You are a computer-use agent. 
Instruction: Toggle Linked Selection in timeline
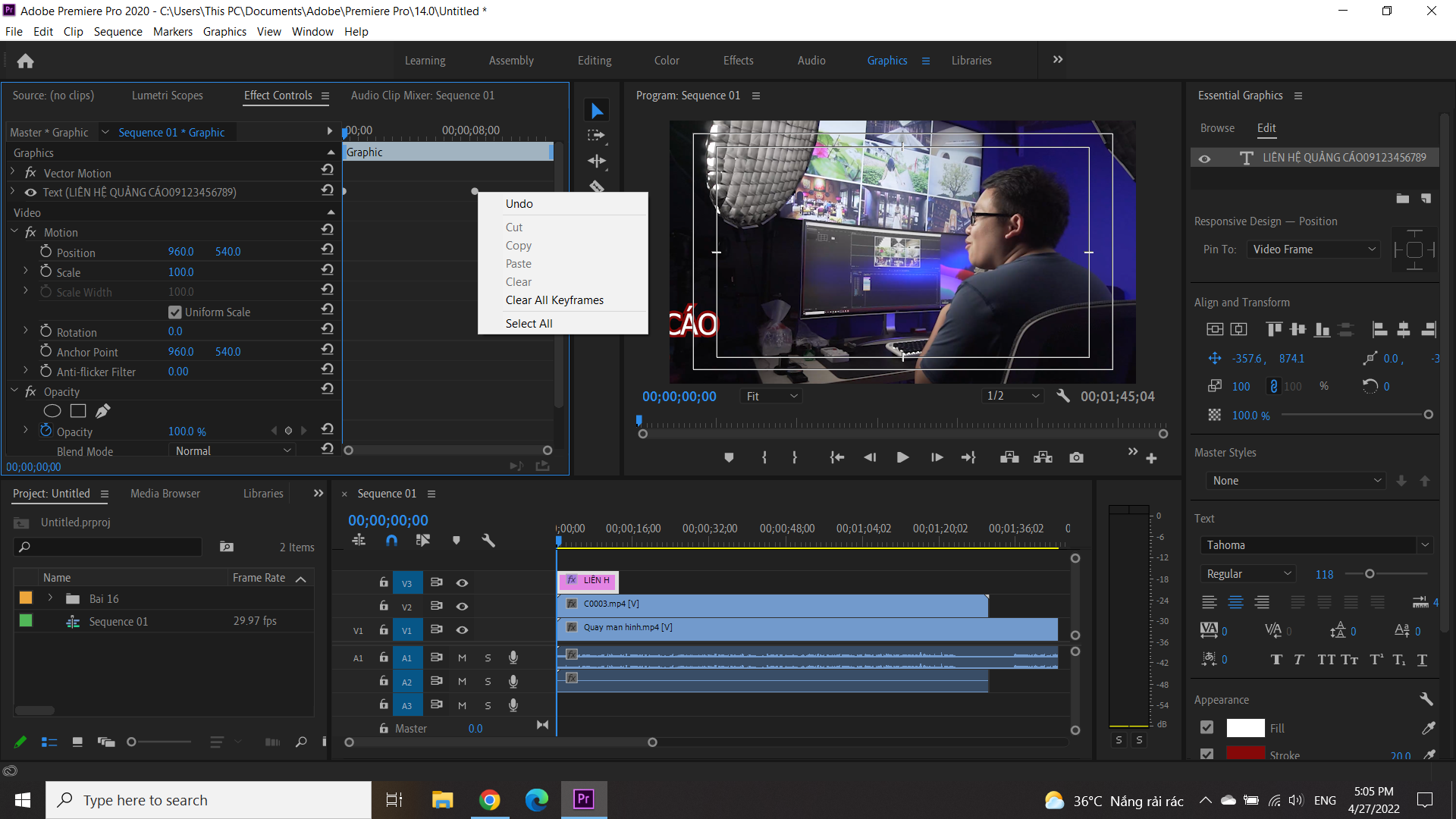tap(422, 540)
